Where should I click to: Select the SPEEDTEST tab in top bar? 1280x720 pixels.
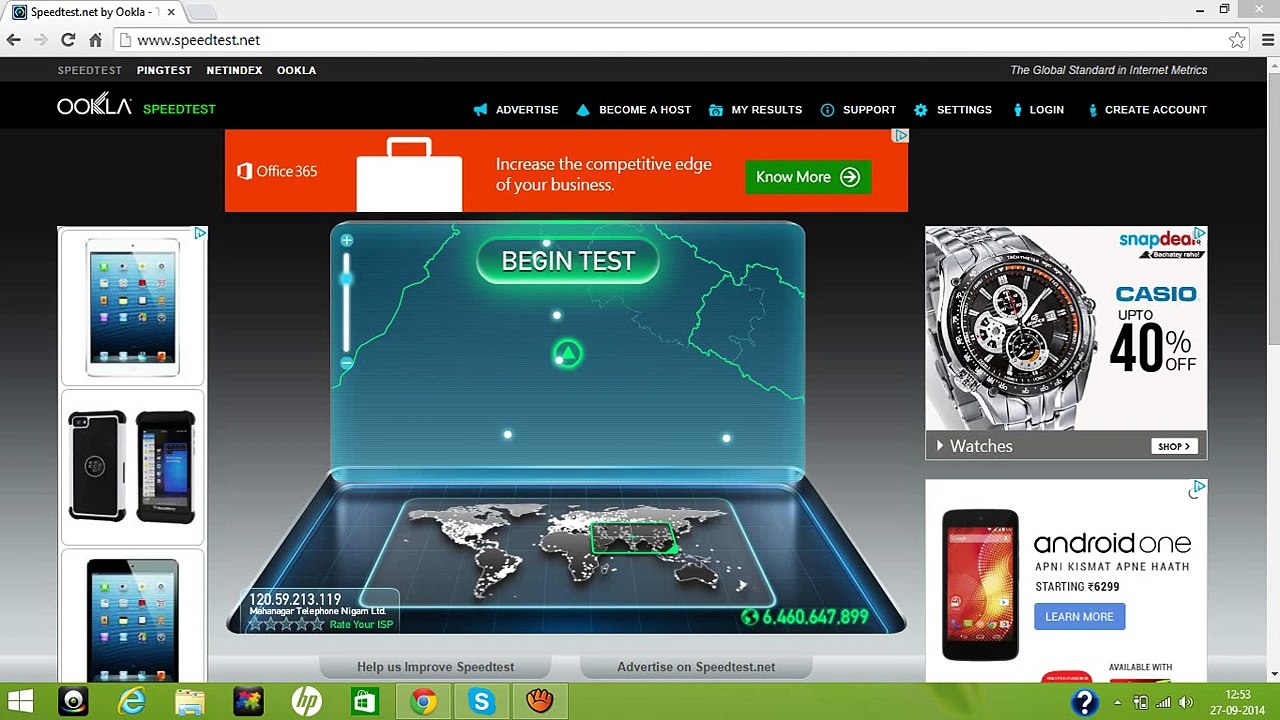(90, 70)
